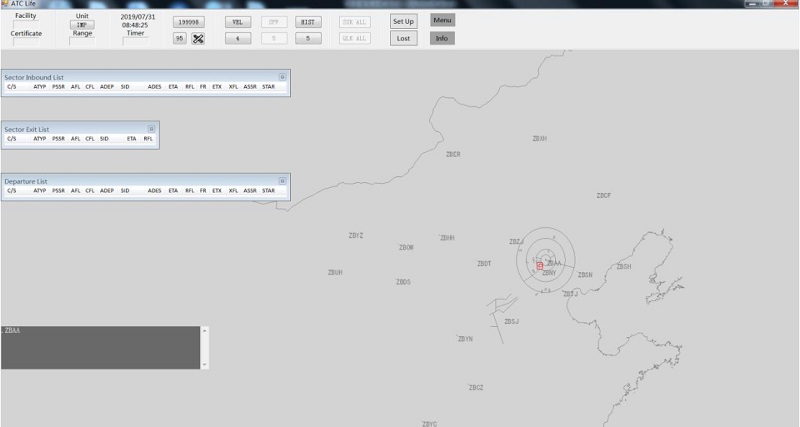Image resolution: width=800 pixels, height=427 pixels.
Task: Open the Menu button
Action: pyautogui.click(x=442, y=20)
